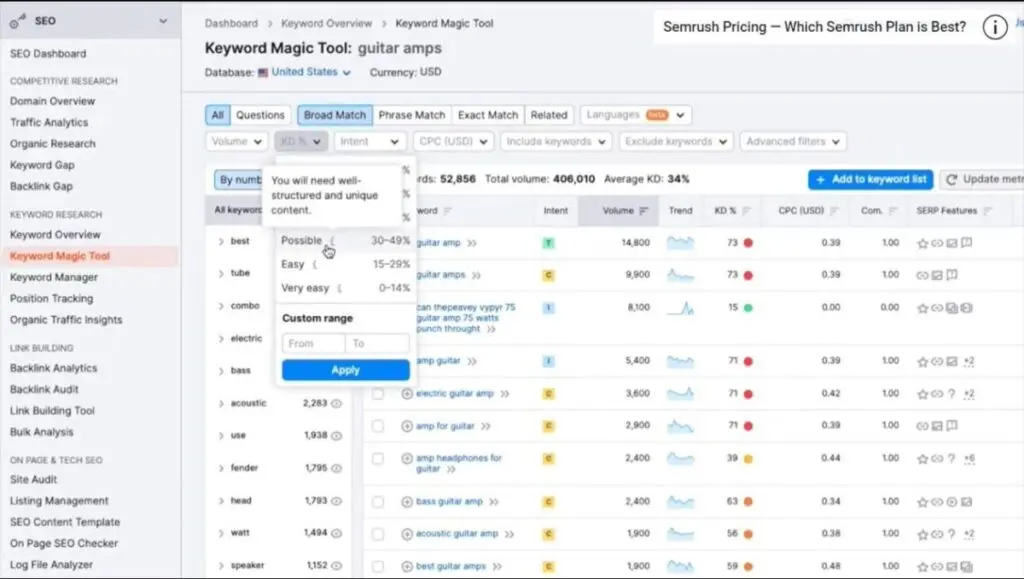Open the Volume filter dropdown
The width and height of the screenshot is (1024, 579).
pyautogui.click(x=237, y=142)
